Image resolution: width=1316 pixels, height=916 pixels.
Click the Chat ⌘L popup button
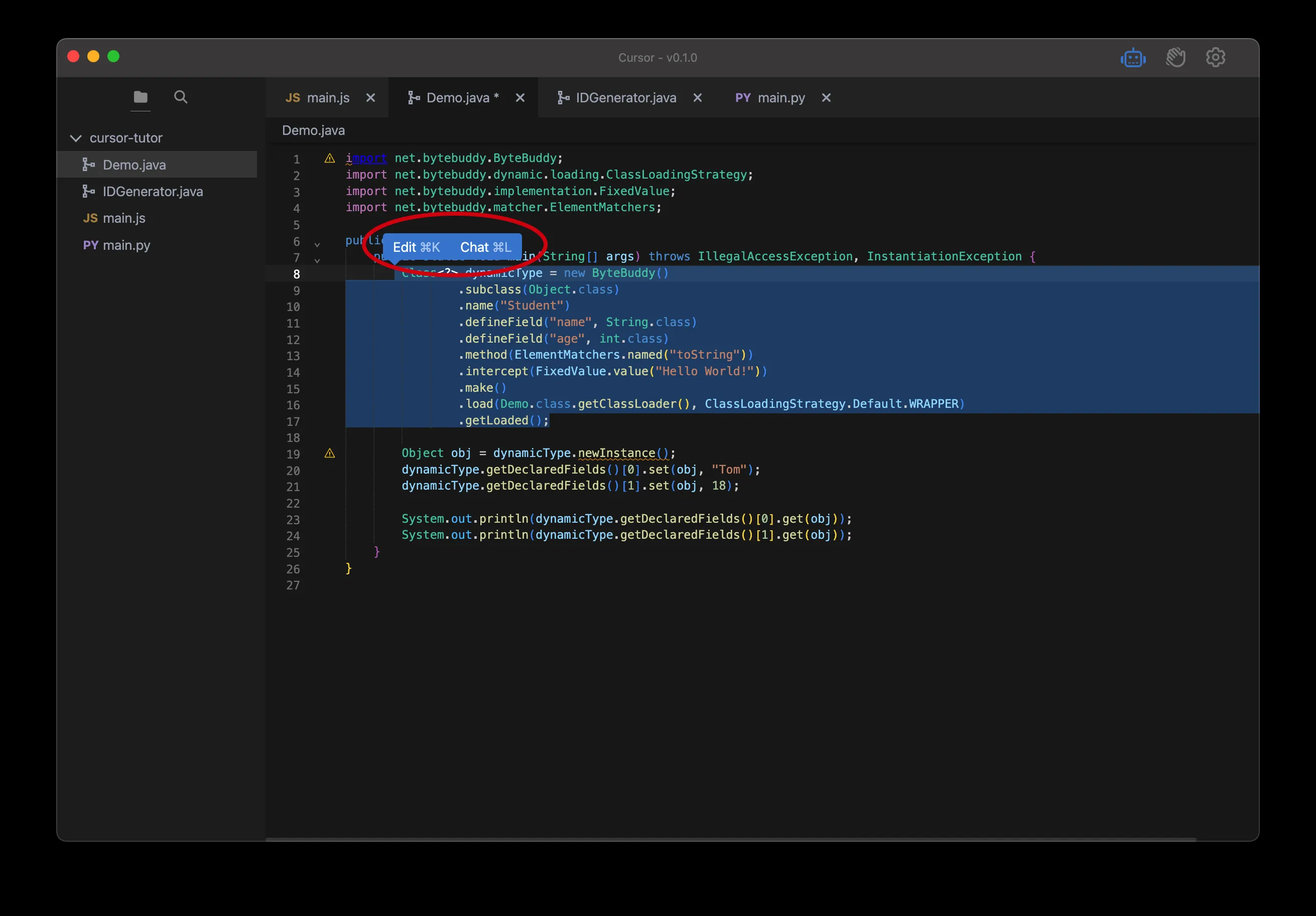(x=485, y=247)
